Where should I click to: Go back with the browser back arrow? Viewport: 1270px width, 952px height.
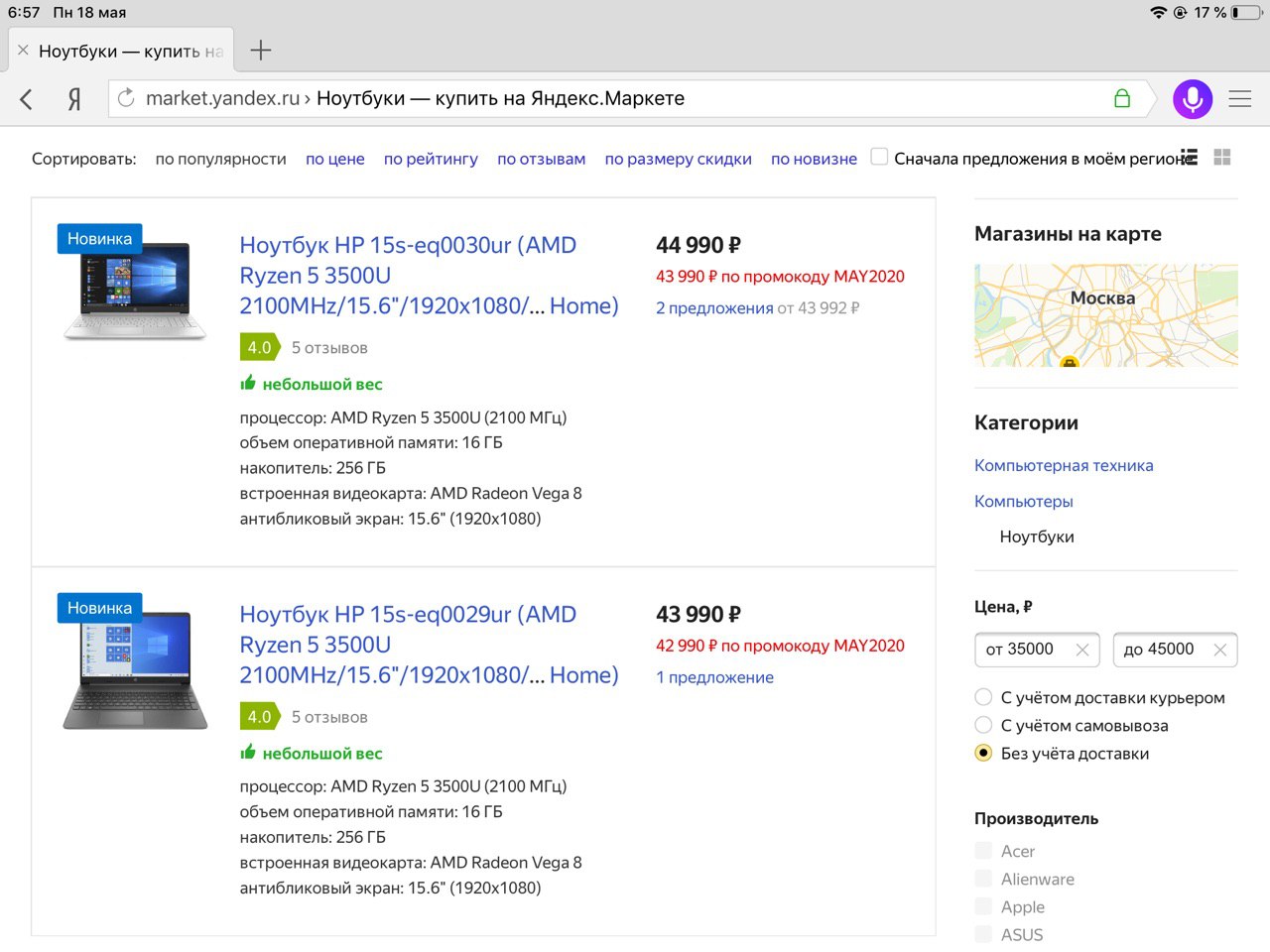click(x=27, y=99)
